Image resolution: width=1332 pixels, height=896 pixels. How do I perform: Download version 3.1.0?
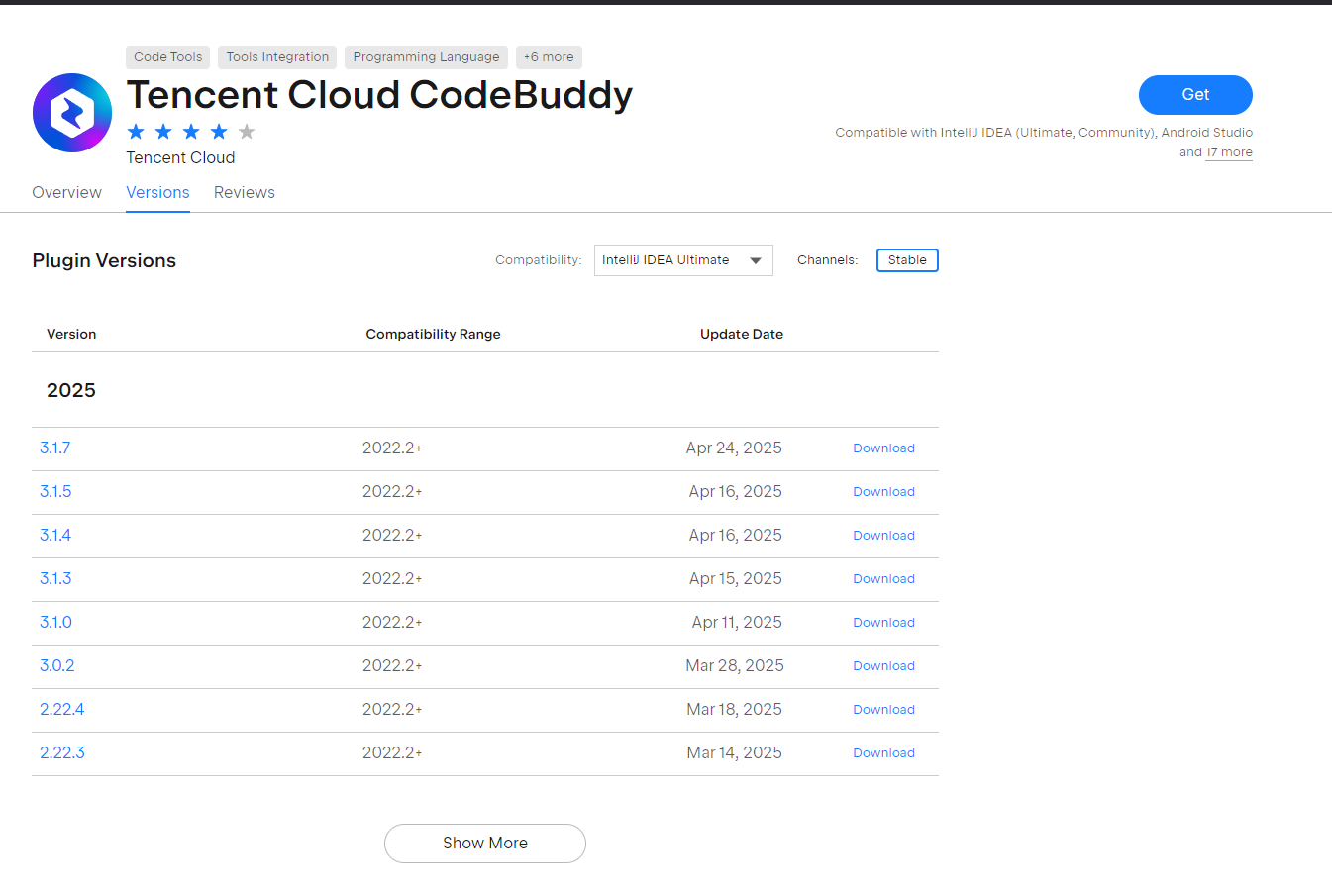(x=884, y=623)
